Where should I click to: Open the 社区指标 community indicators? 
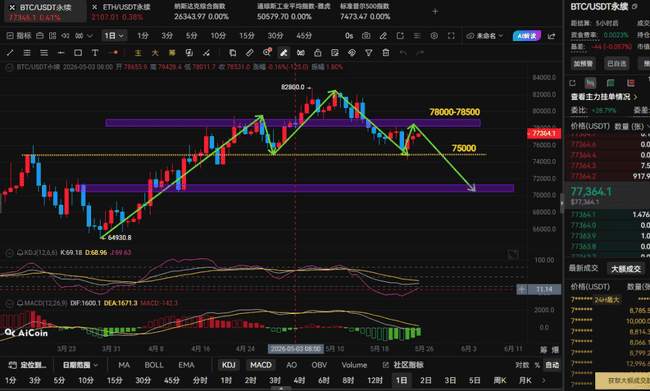(403, 365)
